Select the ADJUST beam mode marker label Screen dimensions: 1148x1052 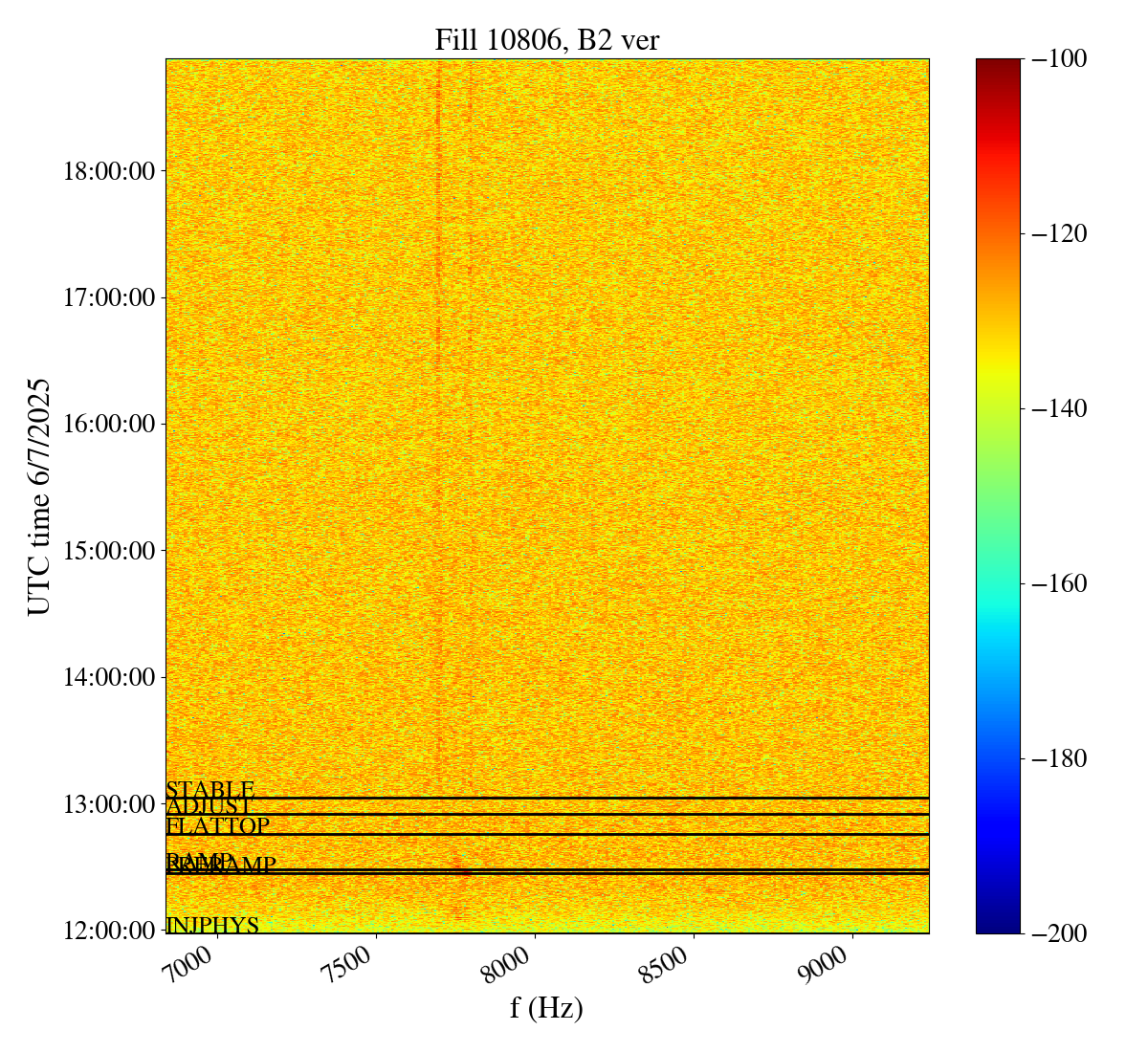click(x=209, y=807)
